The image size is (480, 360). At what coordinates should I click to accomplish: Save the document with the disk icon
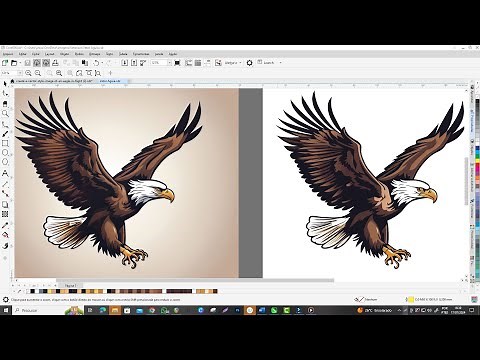point(28,63)
